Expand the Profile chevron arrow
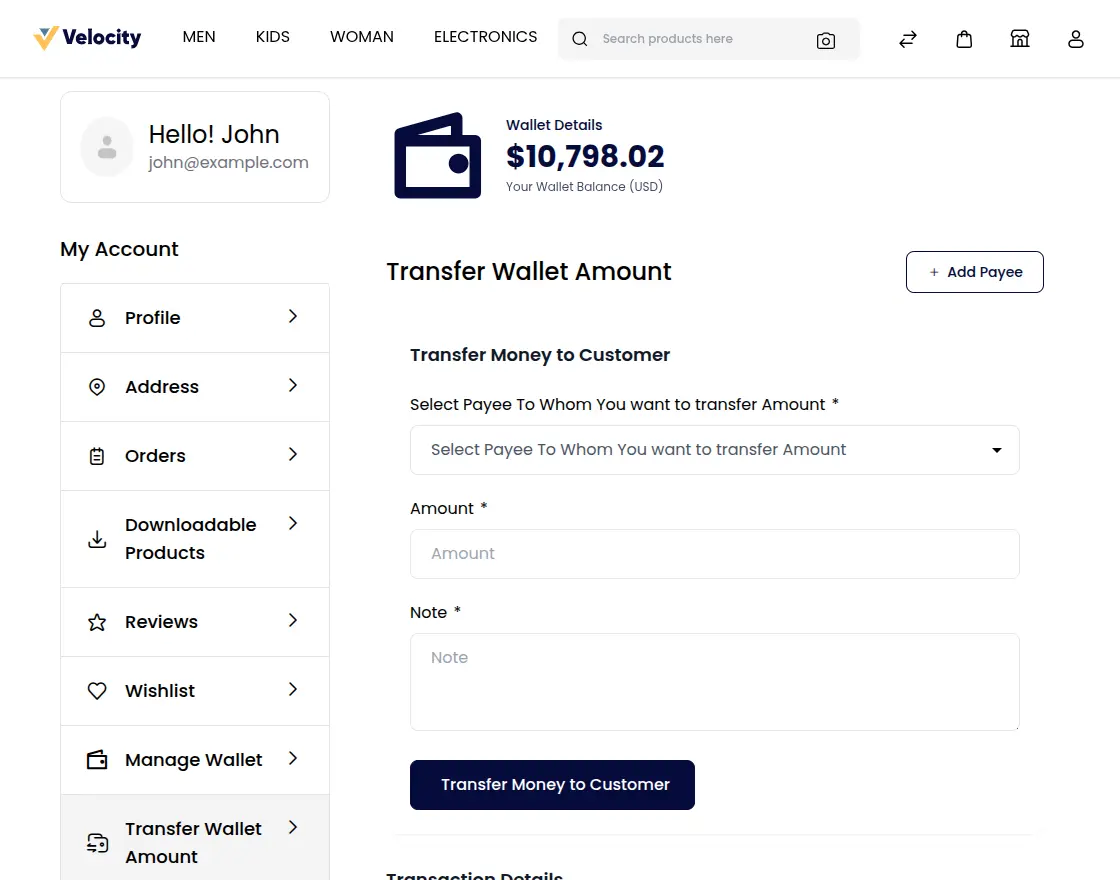The width and height of the screenshot is (1120, 880). click(x=293, y=316)
